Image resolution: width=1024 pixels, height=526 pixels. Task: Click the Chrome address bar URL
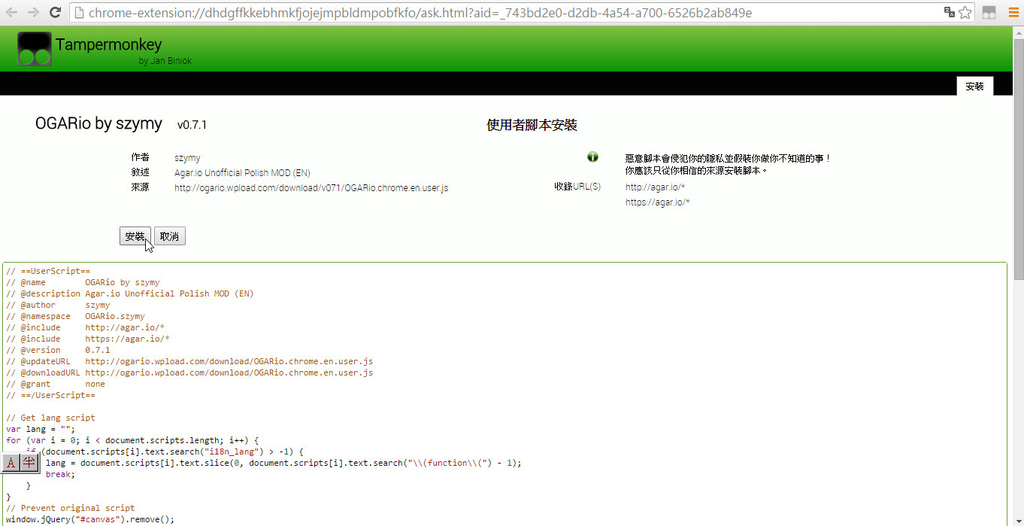coord(421,12)
